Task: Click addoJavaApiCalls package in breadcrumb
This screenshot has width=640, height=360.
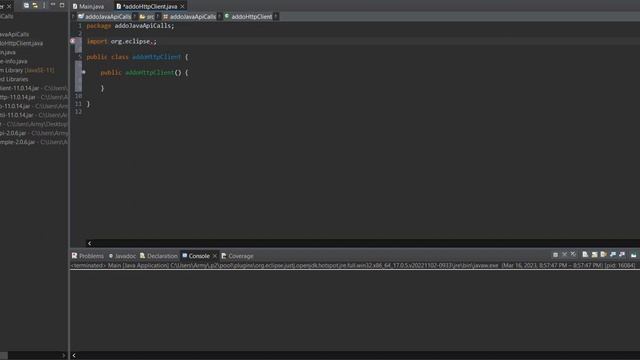Action: tap(189, 17)
